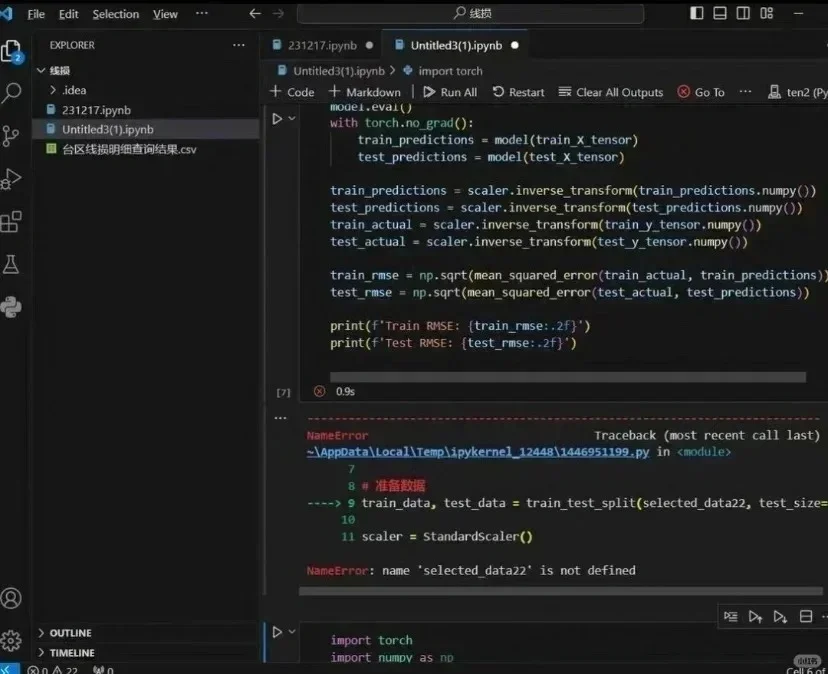Toggle the secondary side bar layout icon

[743, 13]
